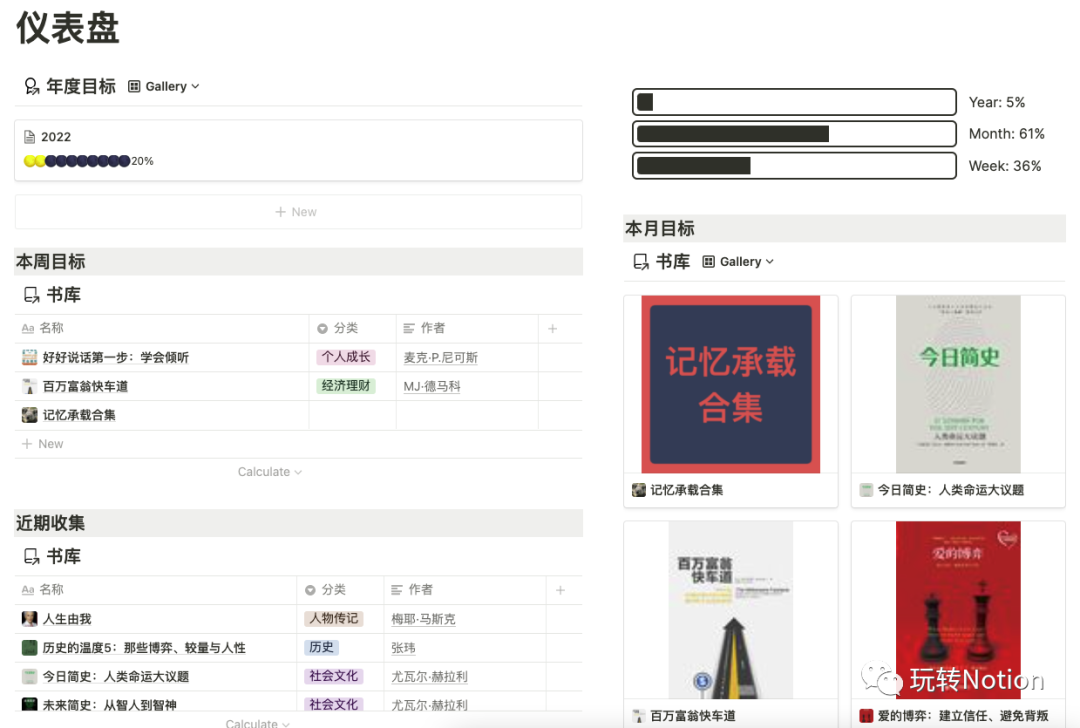Click the 书库 icon under 本月目标

tap(641, 262)
